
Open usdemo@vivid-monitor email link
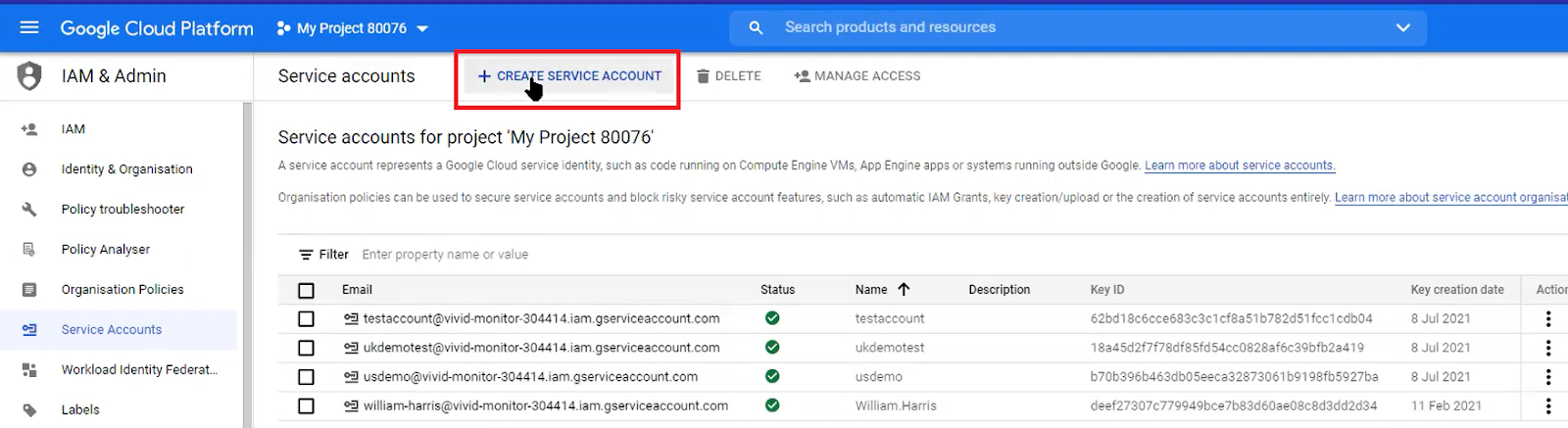click(x=530, y=377)
